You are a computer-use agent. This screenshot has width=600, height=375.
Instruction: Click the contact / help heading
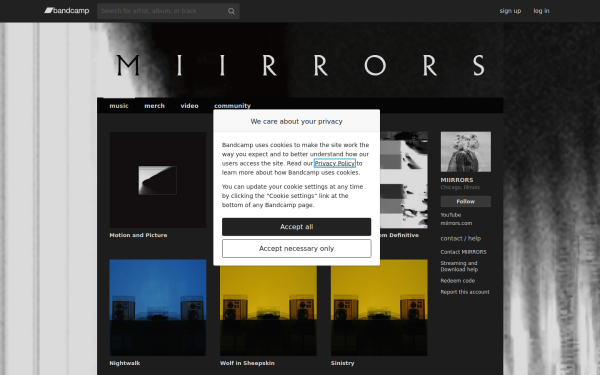(x=461, y=238)
